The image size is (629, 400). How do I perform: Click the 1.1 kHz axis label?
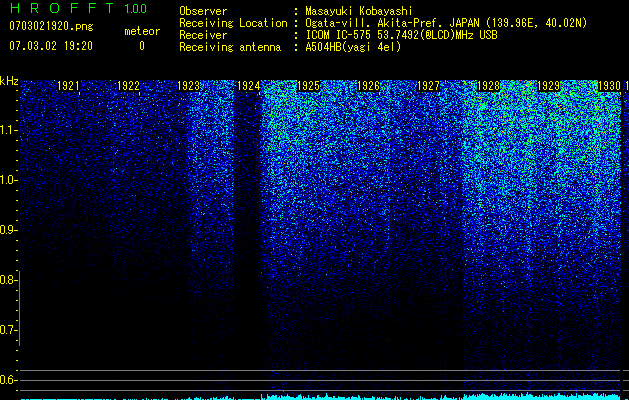pyautogui.click(x=8, y=130)
